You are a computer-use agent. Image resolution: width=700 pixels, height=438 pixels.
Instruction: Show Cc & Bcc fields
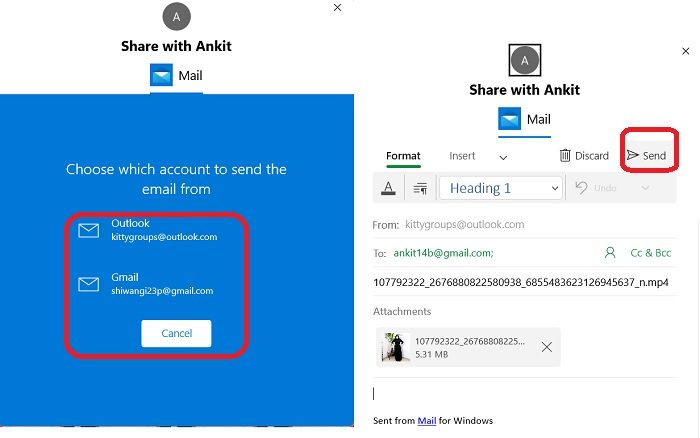coord(650,253)
